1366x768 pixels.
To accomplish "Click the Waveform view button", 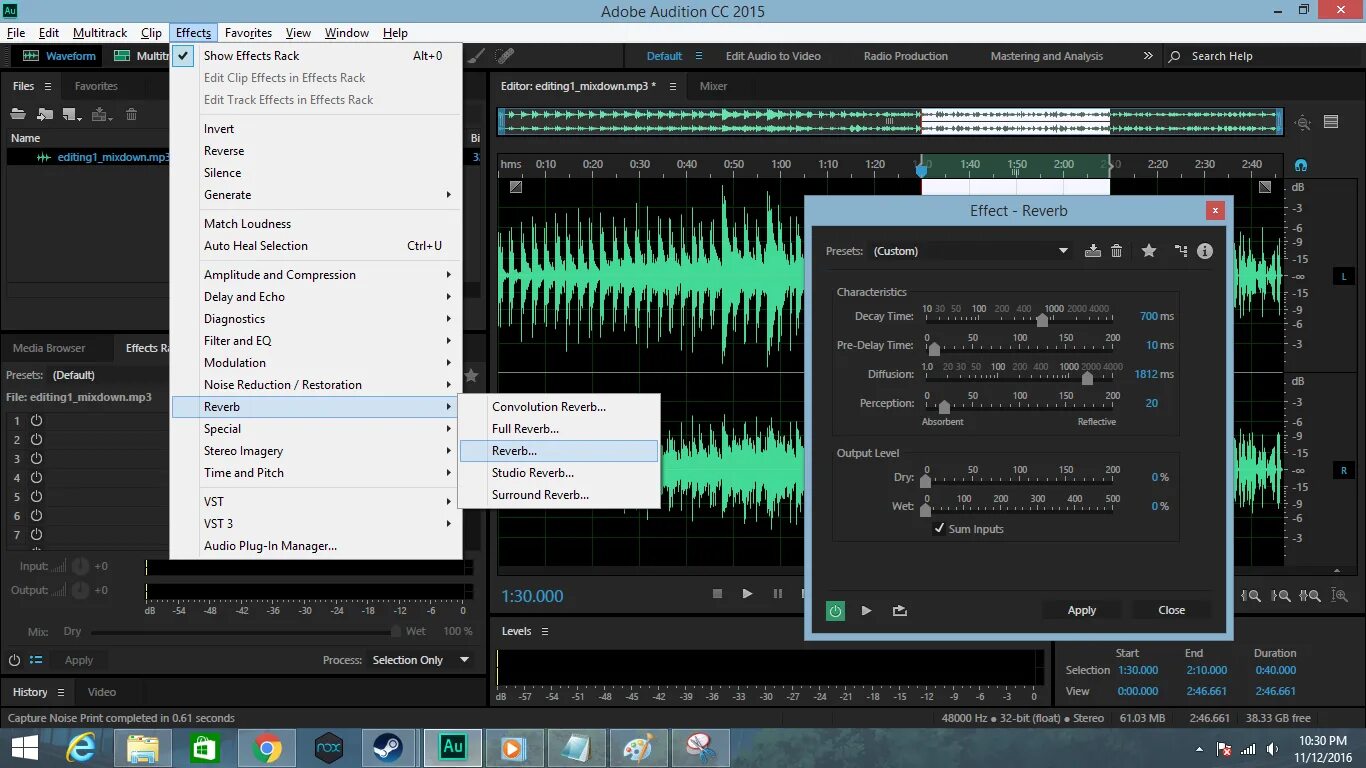I will tap(60, 56).
